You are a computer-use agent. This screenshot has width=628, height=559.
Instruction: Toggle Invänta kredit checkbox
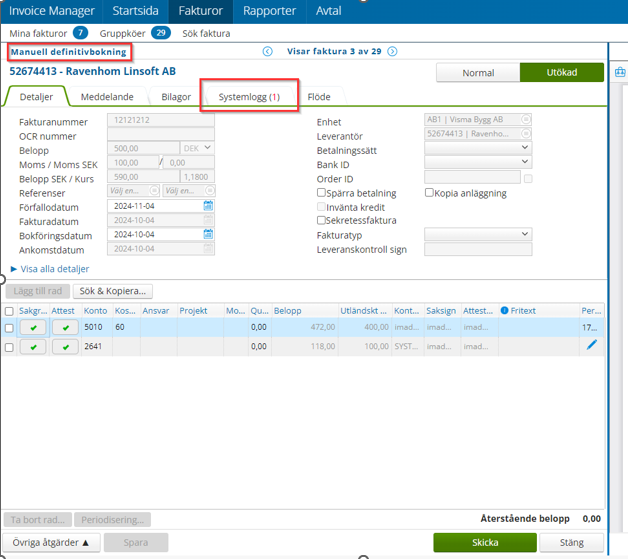click(x=321, y=207)
